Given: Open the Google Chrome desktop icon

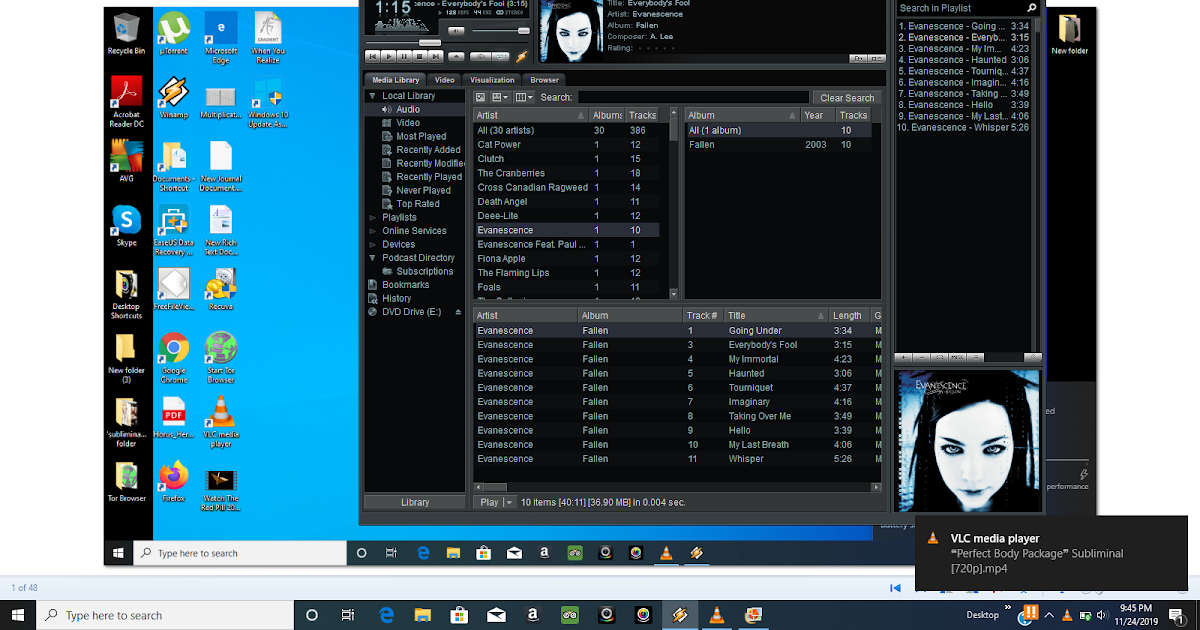Looking at the screenshot, I should pyautogui.click(x=174, y=358).
